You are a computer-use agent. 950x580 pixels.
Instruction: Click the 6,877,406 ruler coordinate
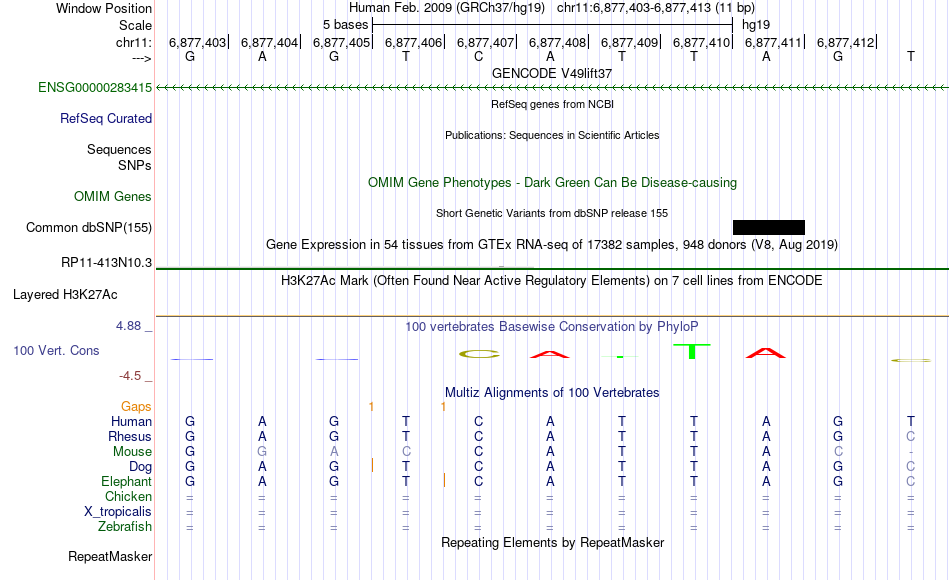coord(413,42)
